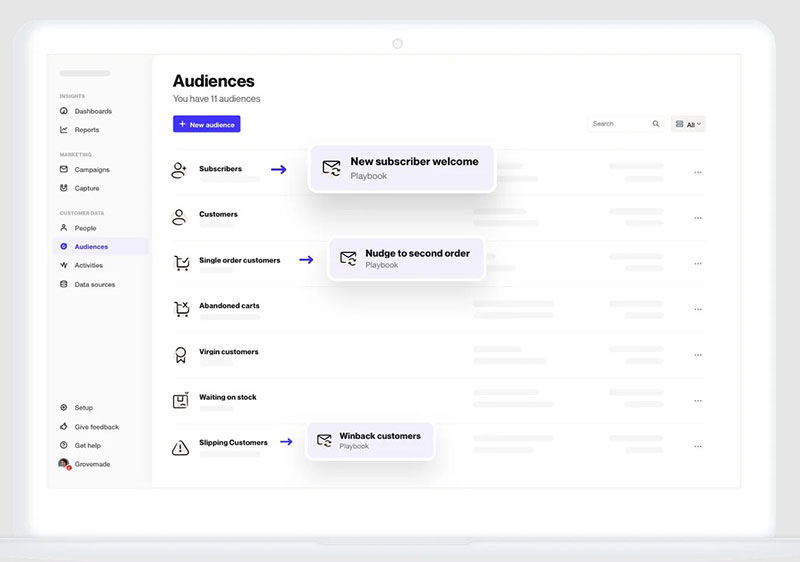Click the Waiting on stock box icon
Screen dimensions: 800x562
pyautogui.click(x=181, y=400)
